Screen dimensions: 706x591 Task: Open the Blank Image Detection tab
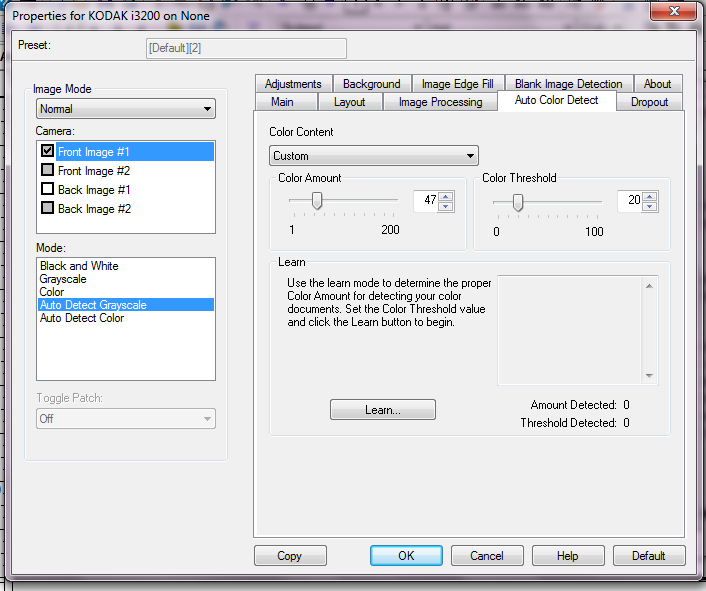click(568, 84)
